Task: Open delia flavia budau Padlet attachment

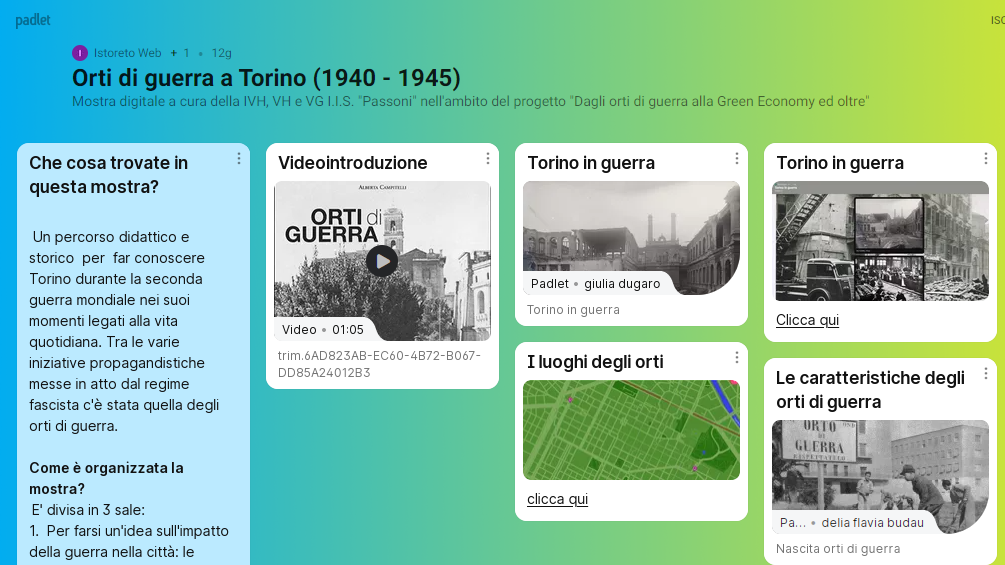Action: coord(880,477)
